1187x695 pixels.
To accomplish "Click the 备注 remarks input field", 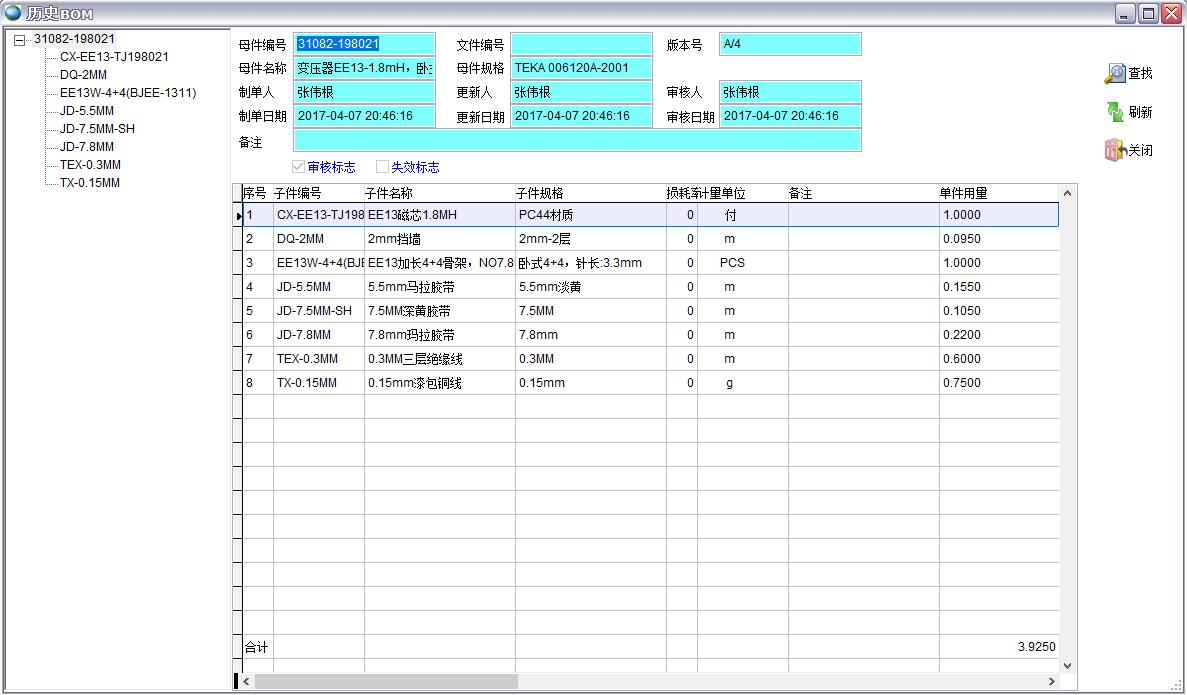I will tap(577, 141).
